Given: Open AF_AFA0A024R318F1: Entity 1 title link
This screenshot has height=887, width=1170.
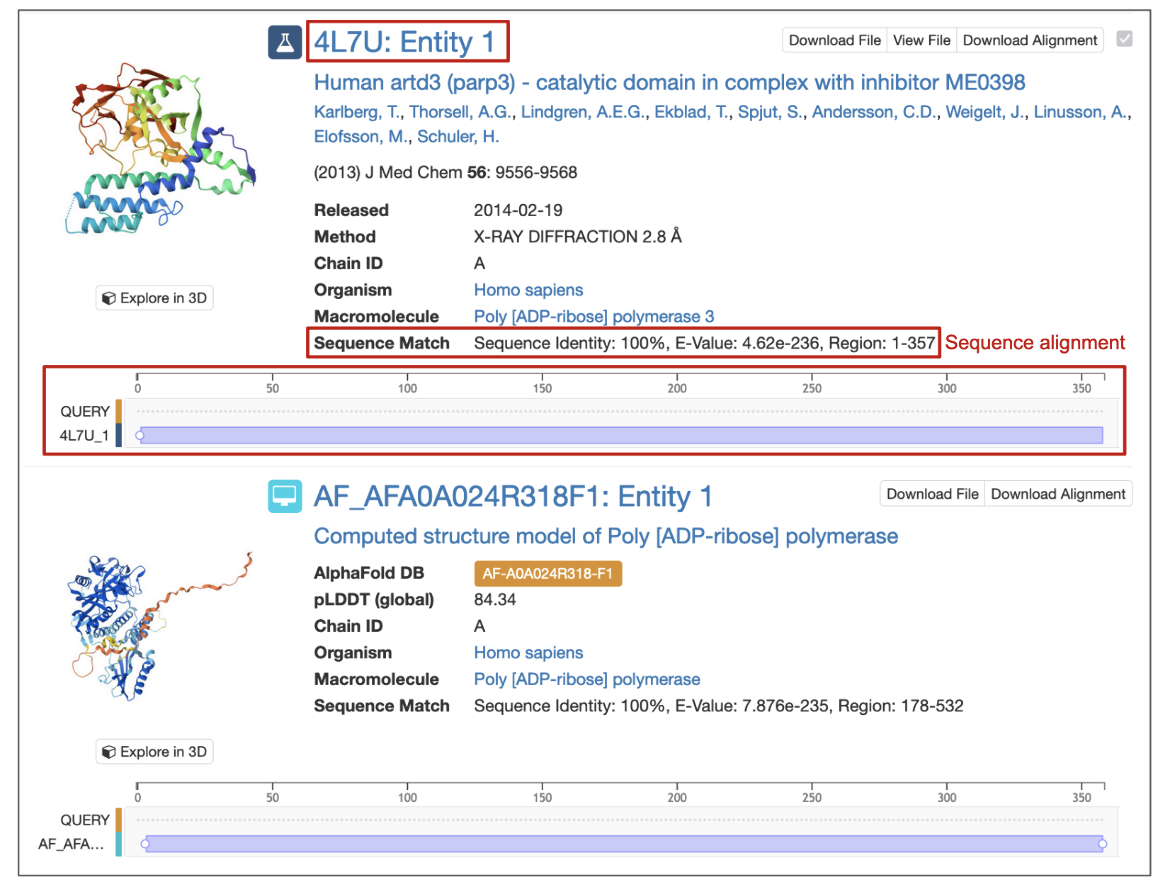Looking at the screenshot, I should point(513,496).
